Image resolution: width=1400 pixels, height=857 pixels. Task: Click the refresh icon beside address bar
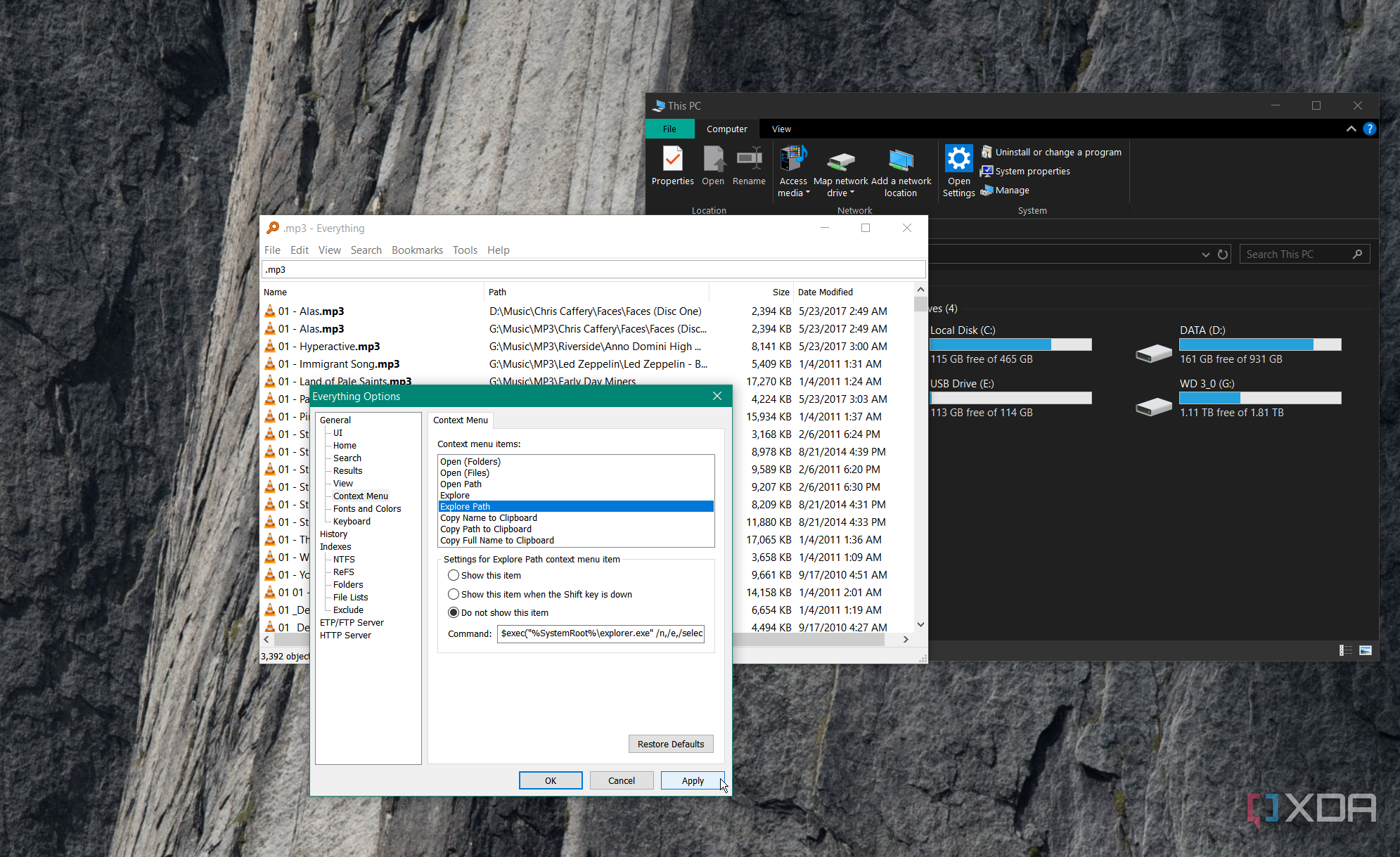tap(1223, 254)
